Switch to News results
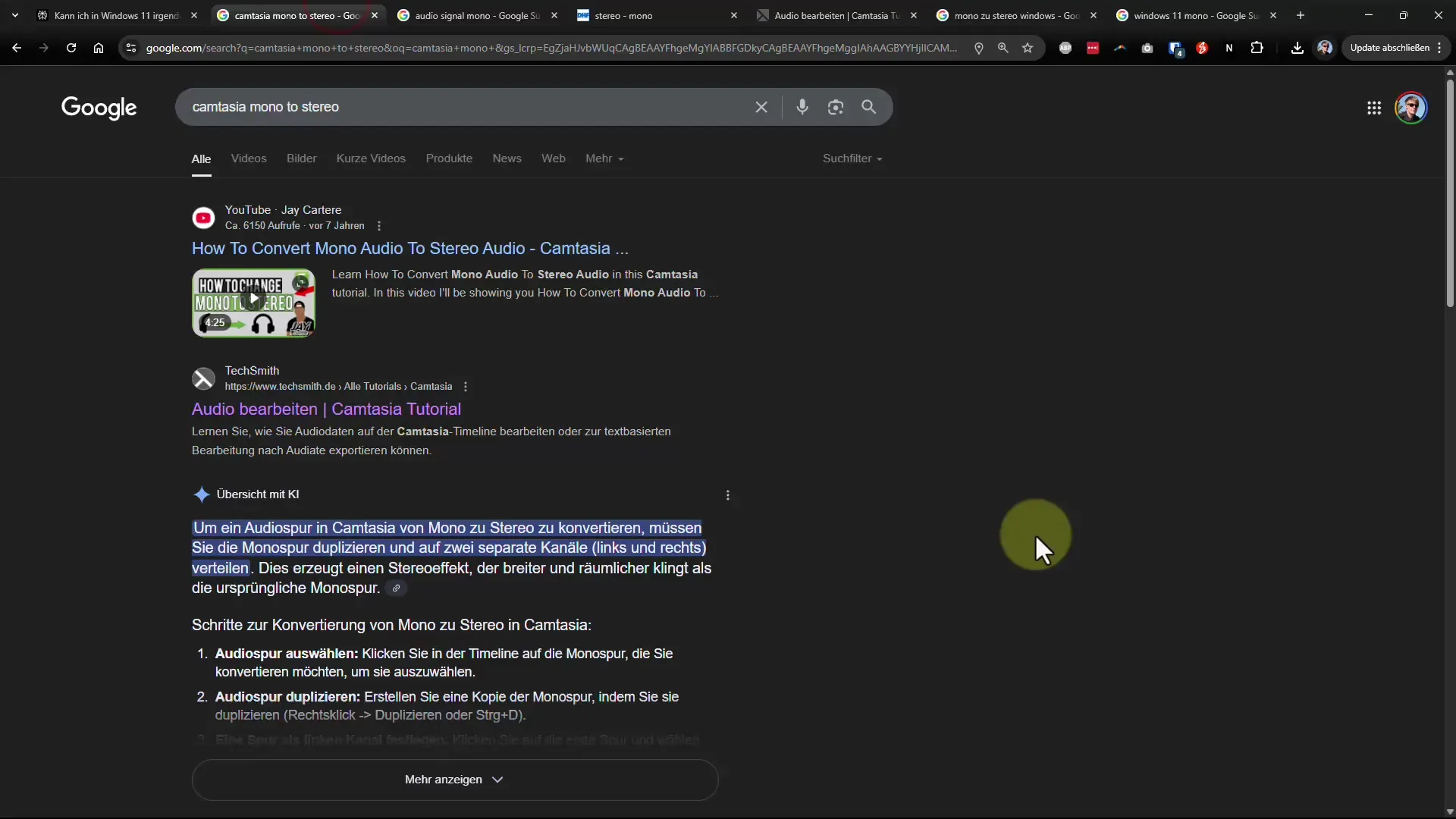Screen dimensions: 1456x819 click(x=507, y=158)
